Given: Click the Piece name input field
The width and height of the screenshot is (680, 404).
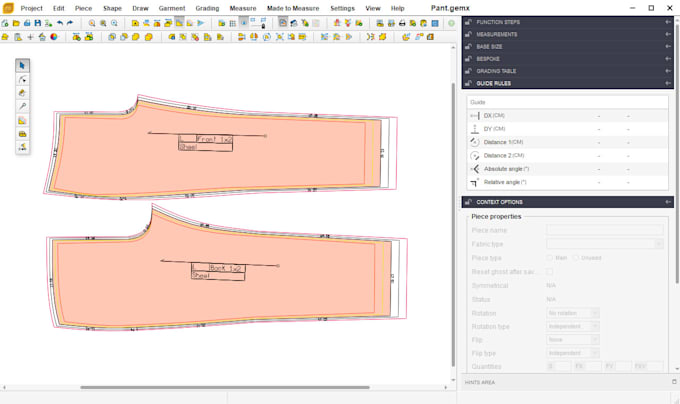Looking at the screenshot, I should coord(605,230).
